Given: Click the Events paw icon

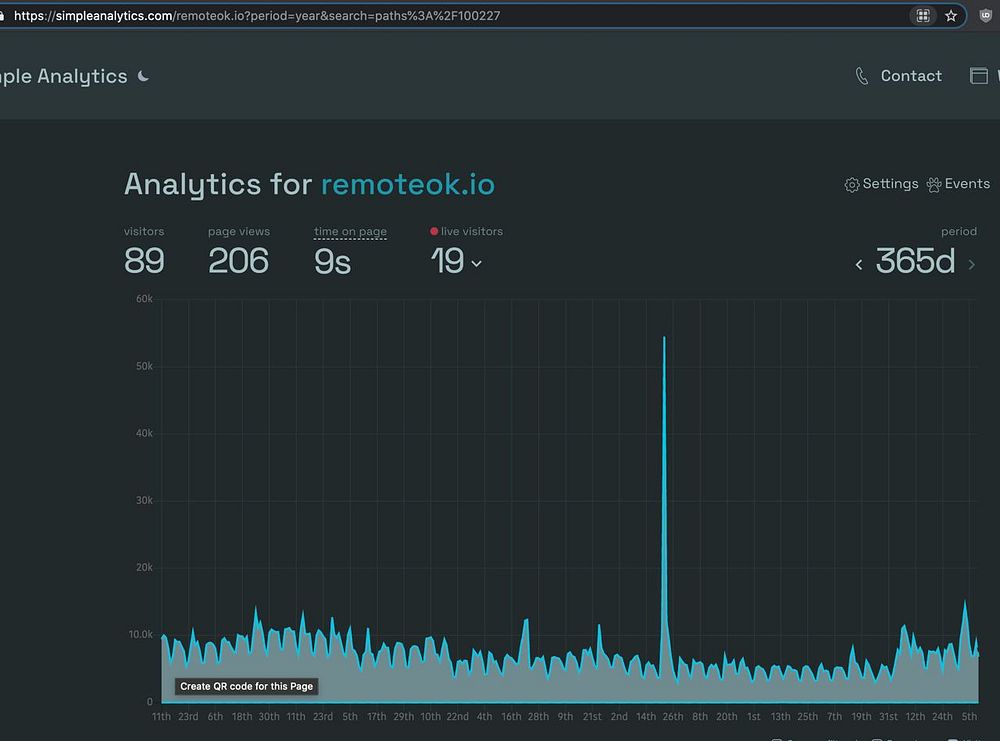Looking at the screenshot, I should click(934, 184).
